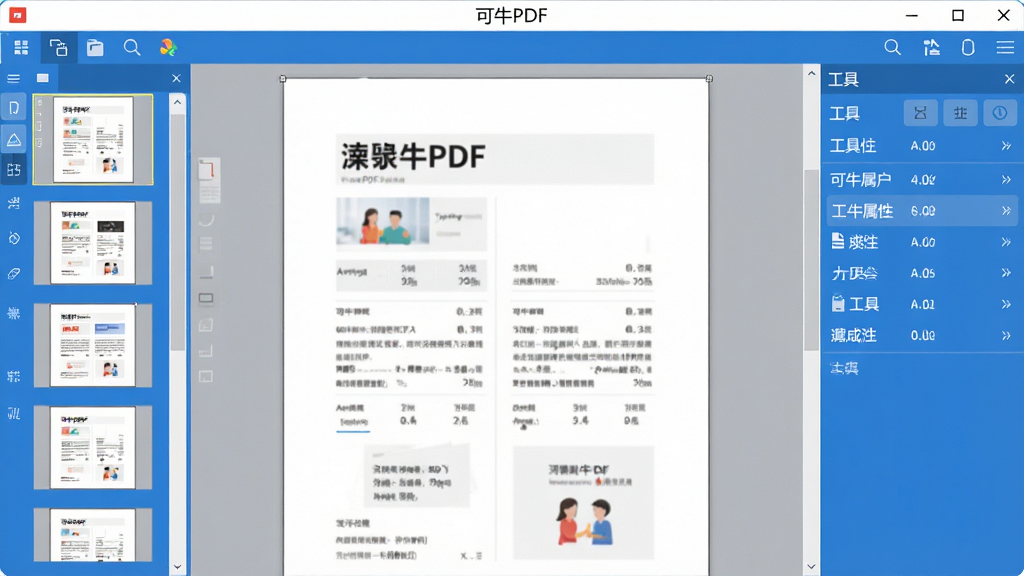Image resolution: width=1024 pixels, height=576 pixels.
Task: Select the third page thumbnail
Action: (93, 345)
